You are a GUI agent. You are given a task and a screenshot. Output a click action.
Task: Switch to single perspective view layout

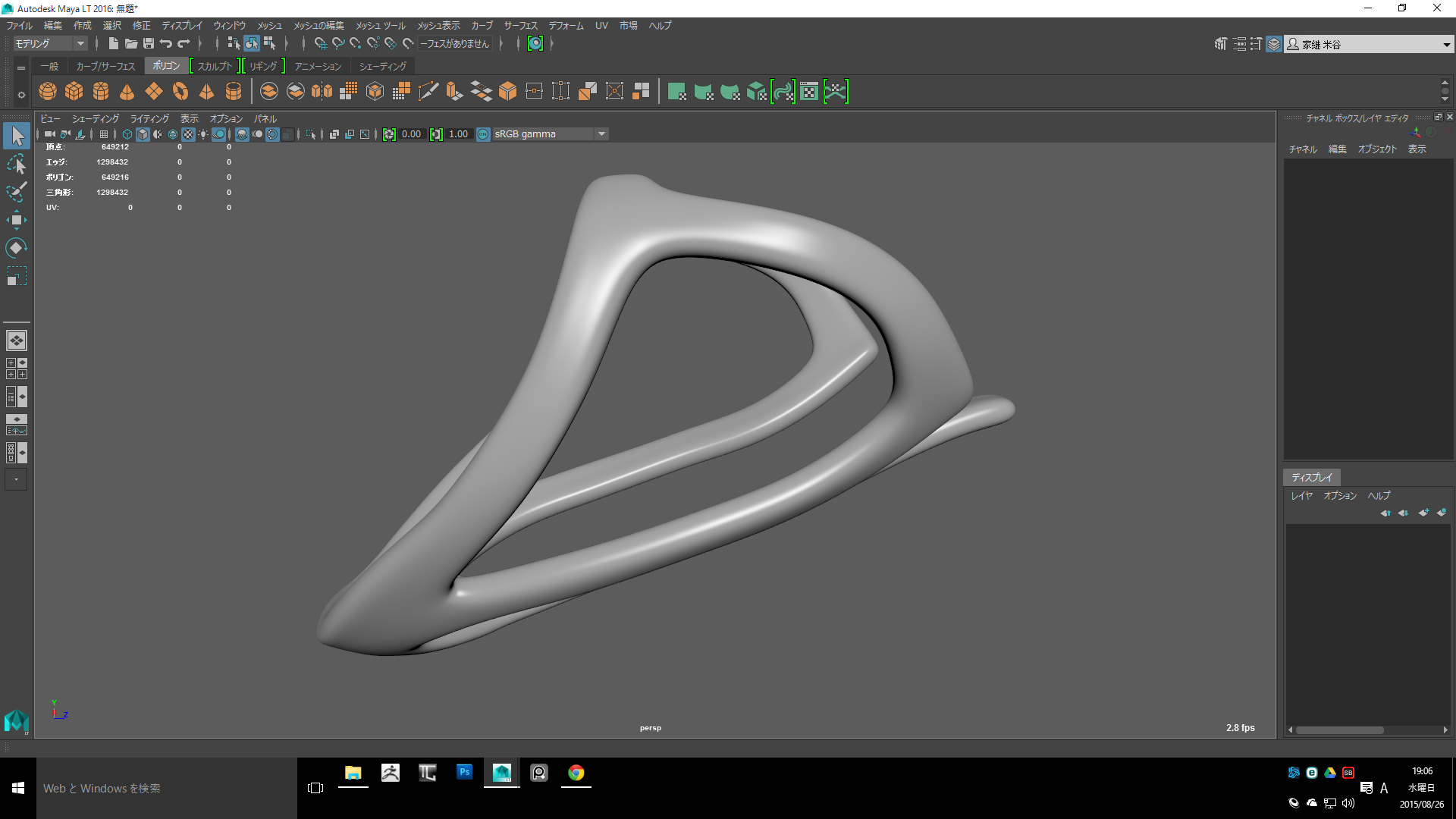tap(17, 340)
